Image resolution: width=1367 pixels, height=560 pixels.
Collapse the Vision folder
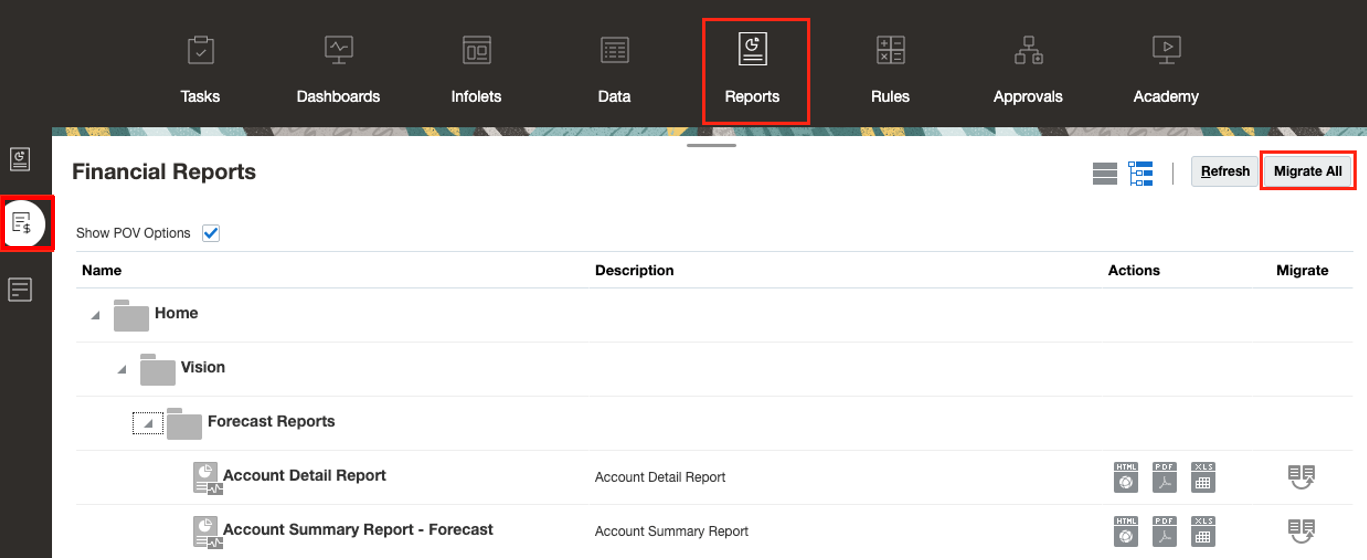pyautogui.click(x=122, y=369)
